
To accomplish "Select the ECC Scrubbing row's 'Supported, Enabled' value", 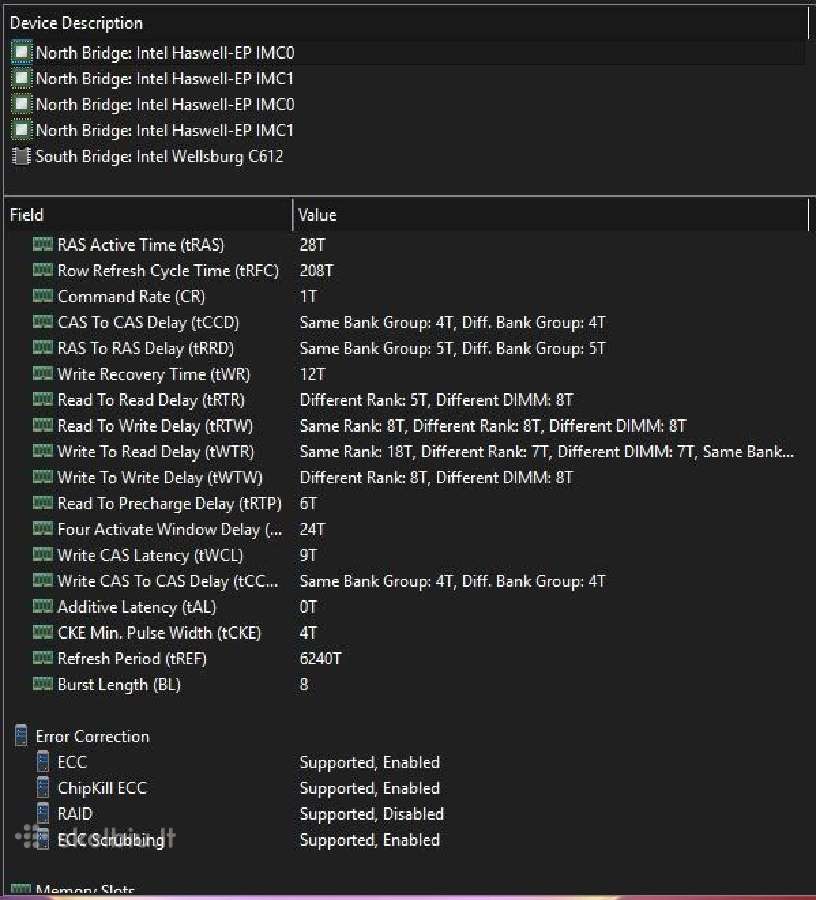I will 370,840.
